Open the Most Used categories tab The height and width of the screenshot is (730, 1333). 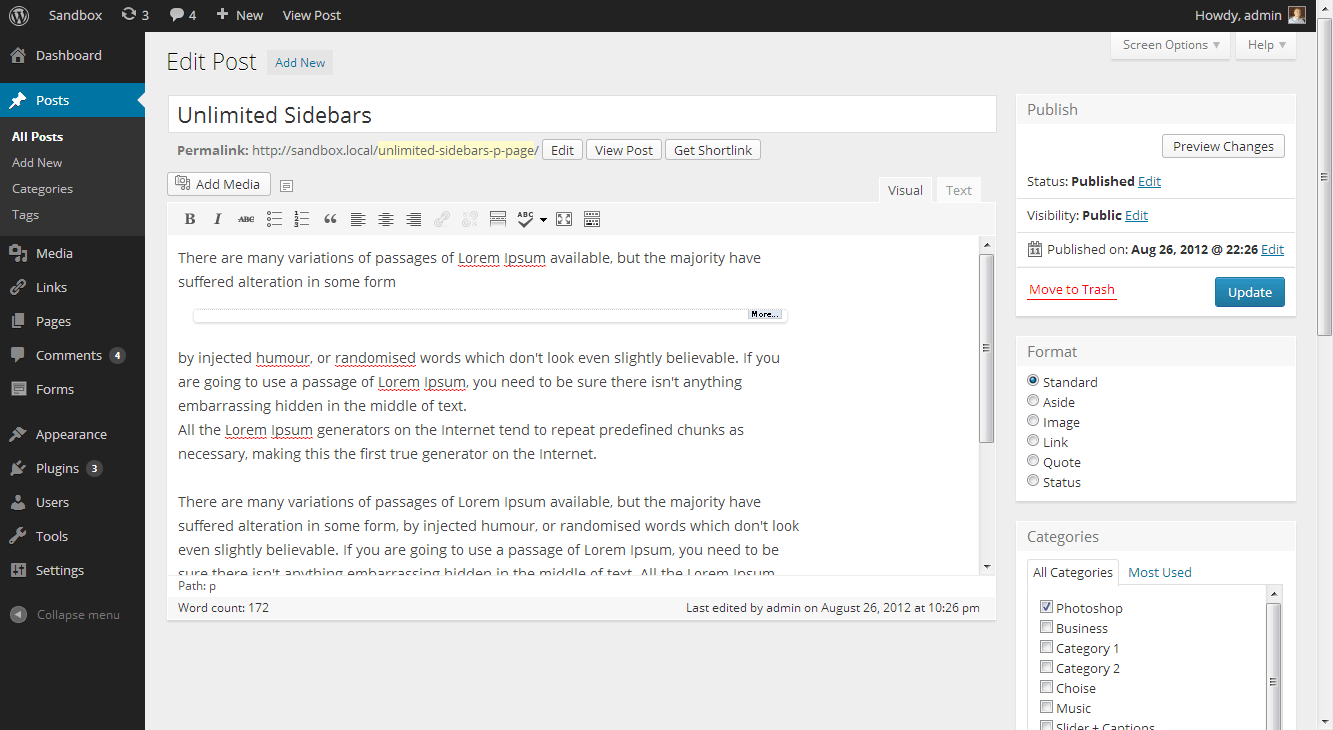(1159, 572)
